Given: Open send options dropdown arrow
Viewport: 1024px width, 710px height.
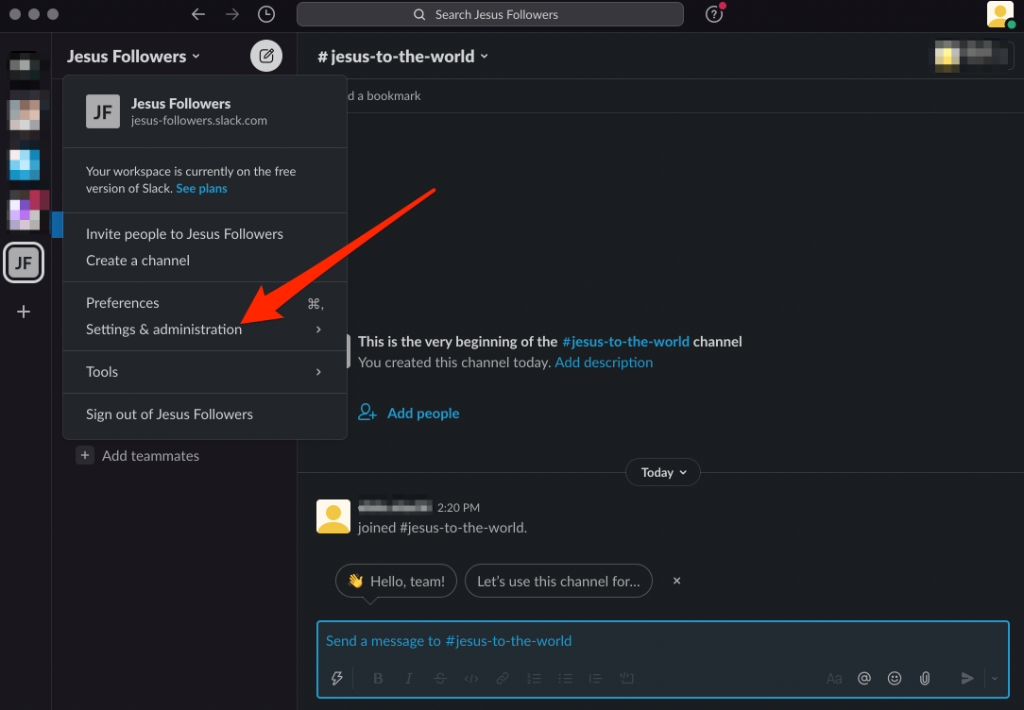Looking at the screenshot, I should 995,678.
